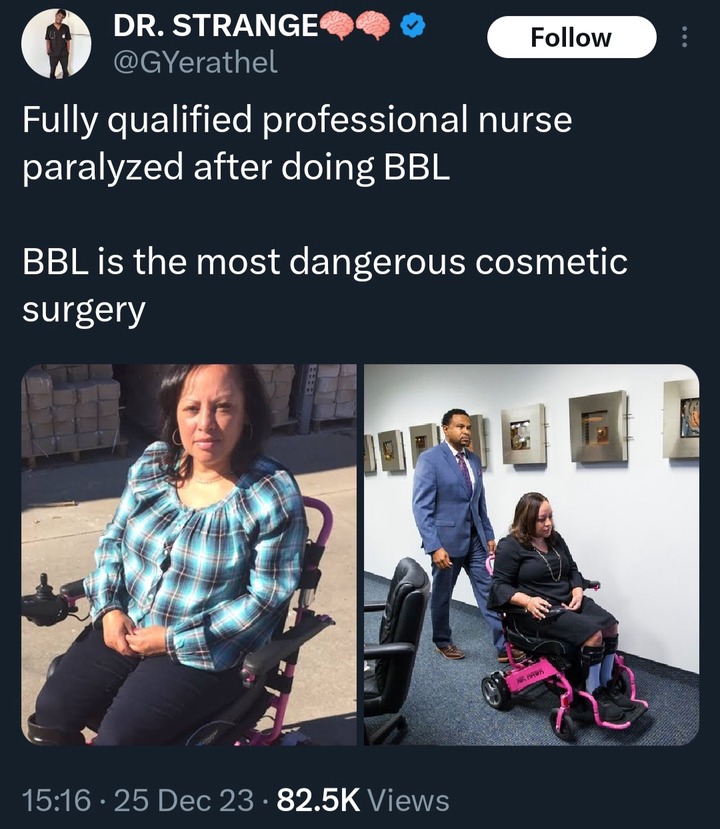Screen dimensions: 720x829
Task: Click the 25 Dec 23 date
Action: click(184, 800)
